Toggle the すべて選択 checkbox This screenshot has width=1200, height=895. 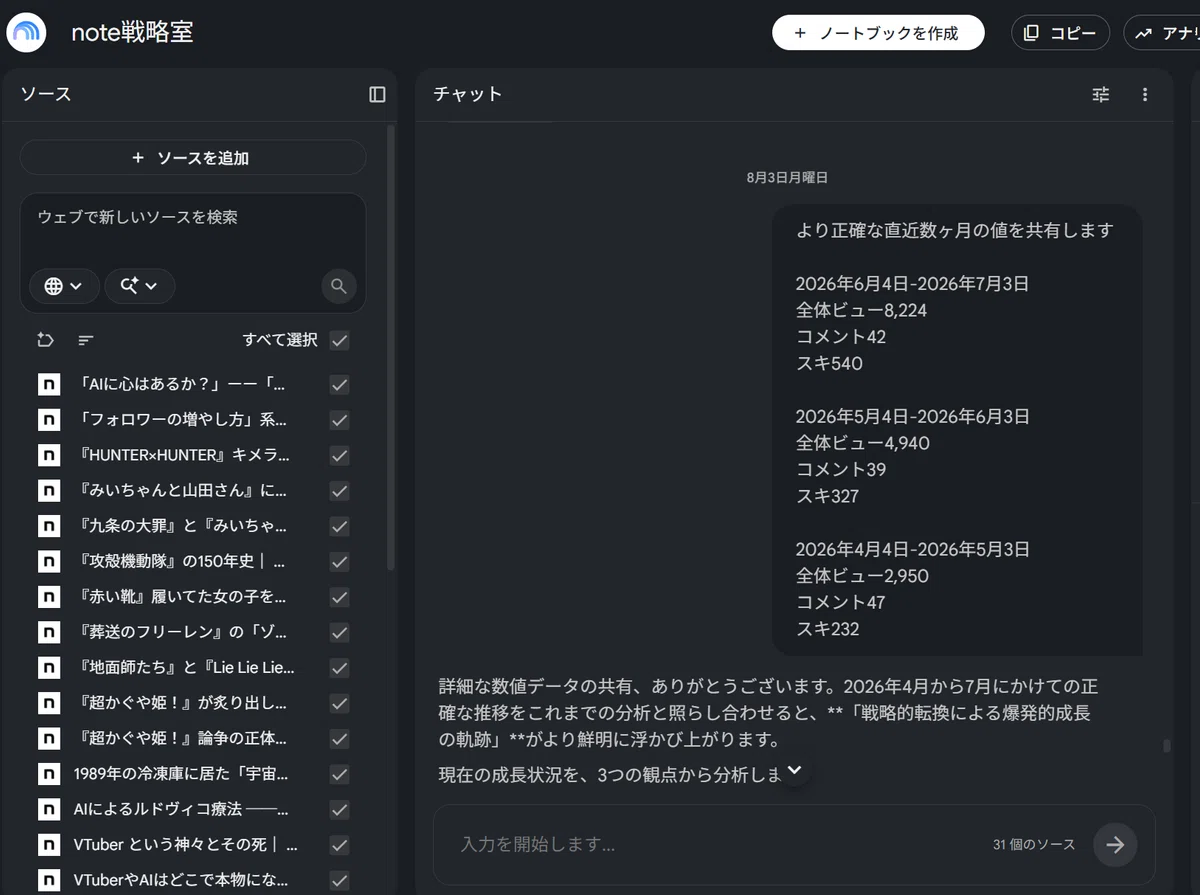tap(340, 340)
